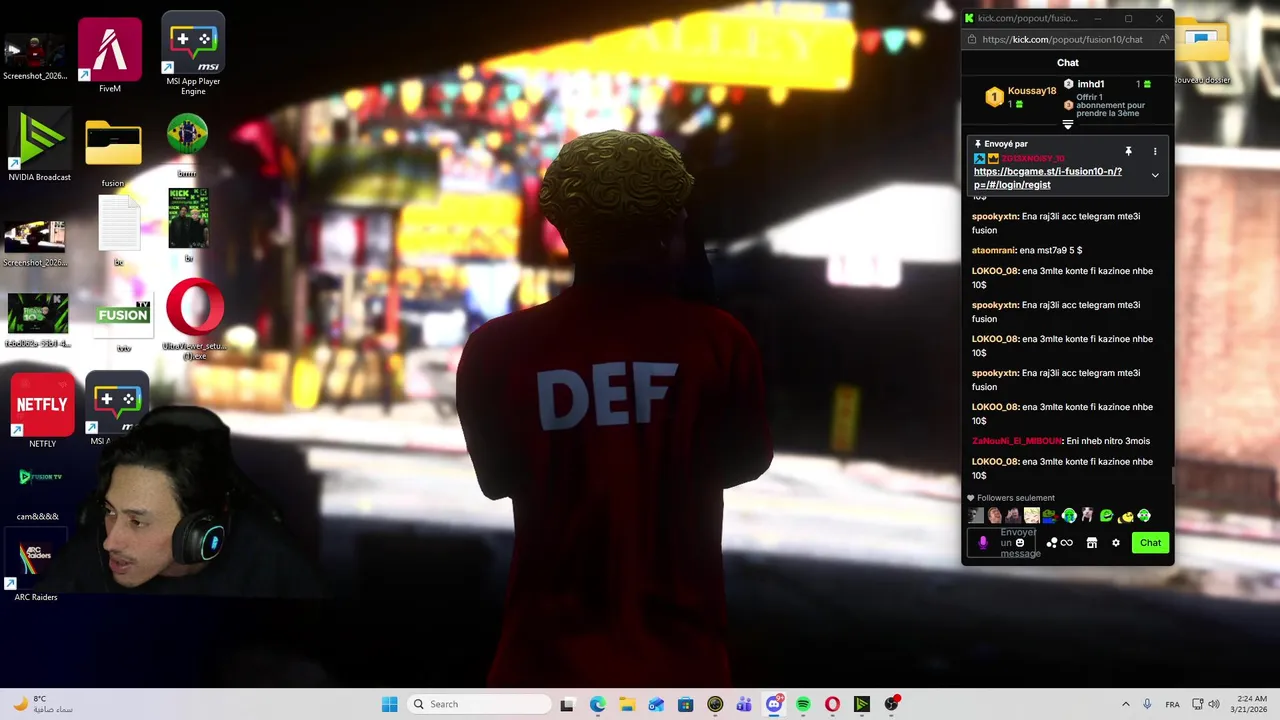This screenshot has width=1280, height=720.
Task: Click the FRA language indicator
Action: [1172, 704]
